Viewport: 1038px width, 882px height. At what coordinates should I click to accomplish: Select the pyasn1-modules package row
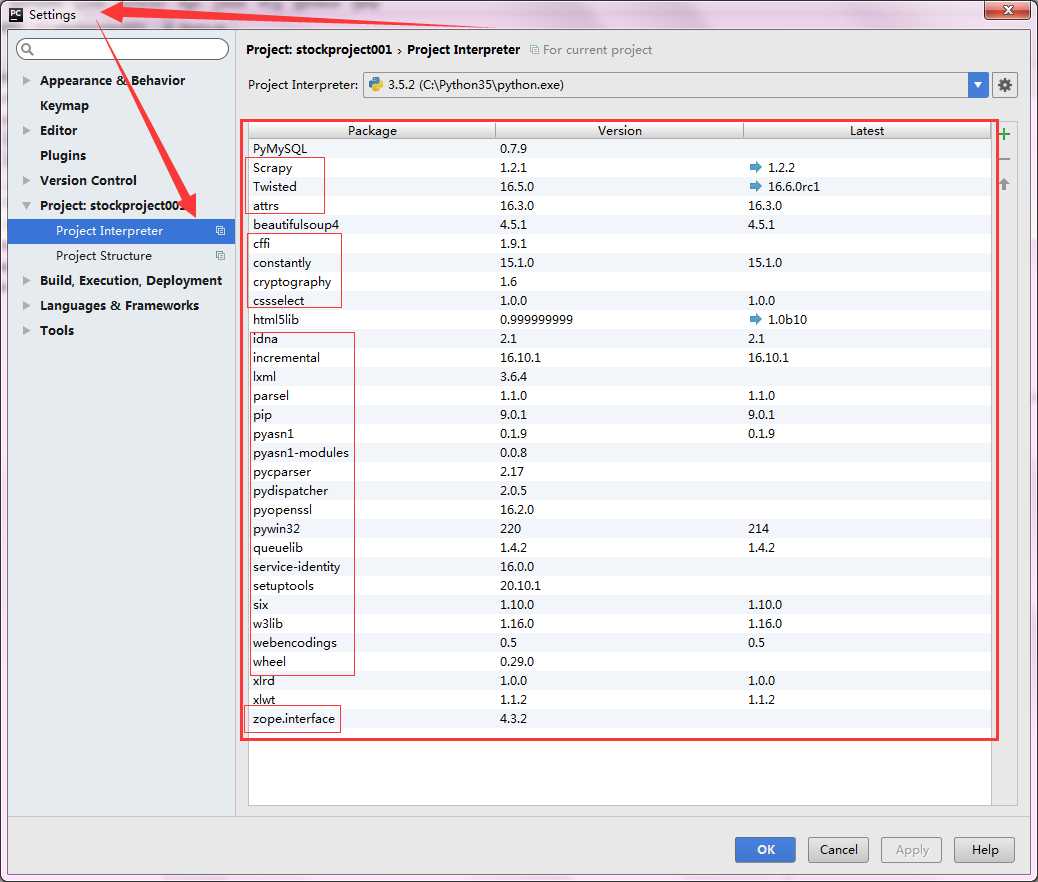pyautogui.click(x=620, y=452)
